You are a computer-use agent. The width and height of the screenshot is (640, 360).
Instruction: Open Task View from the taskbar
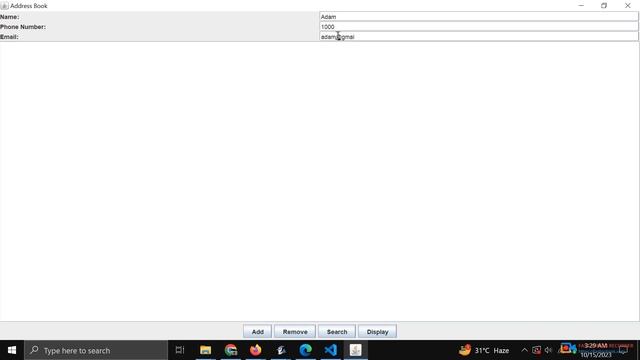(x=180, y=350)
